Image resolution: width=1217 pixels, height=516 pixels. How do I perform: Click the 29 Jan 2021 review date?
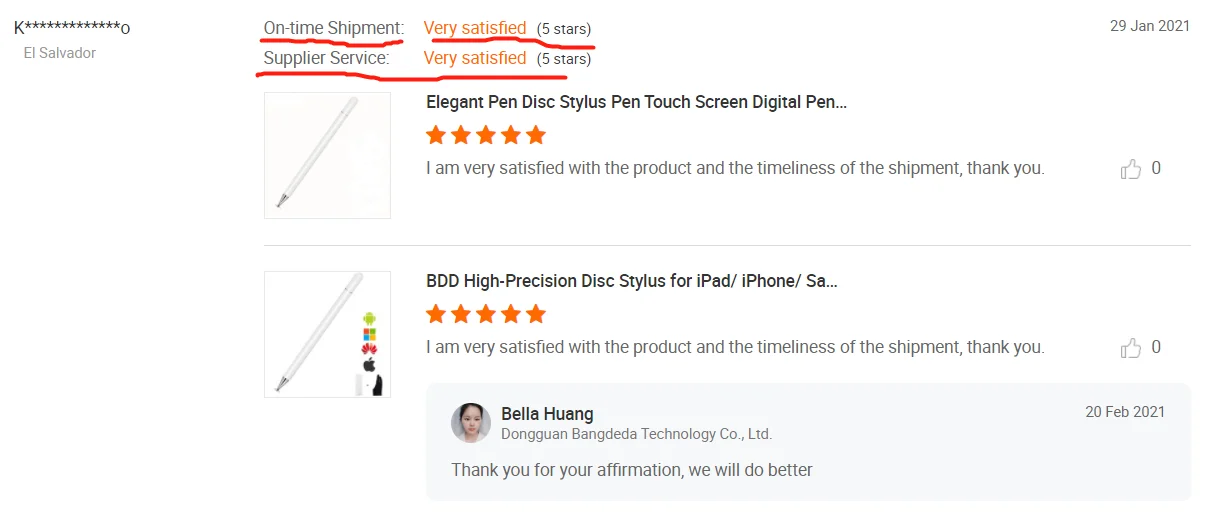[x=1149, y=26]
